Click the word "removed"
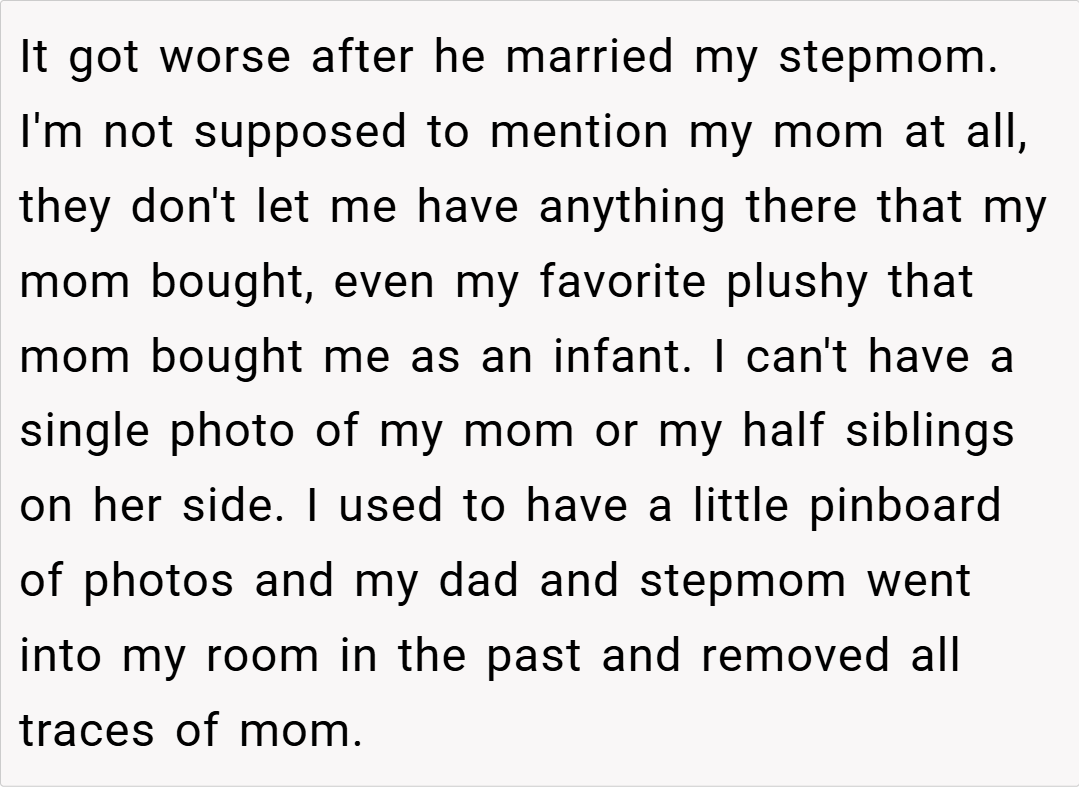This screenshot has height=787, width=1079. click(x=792, y=656)
